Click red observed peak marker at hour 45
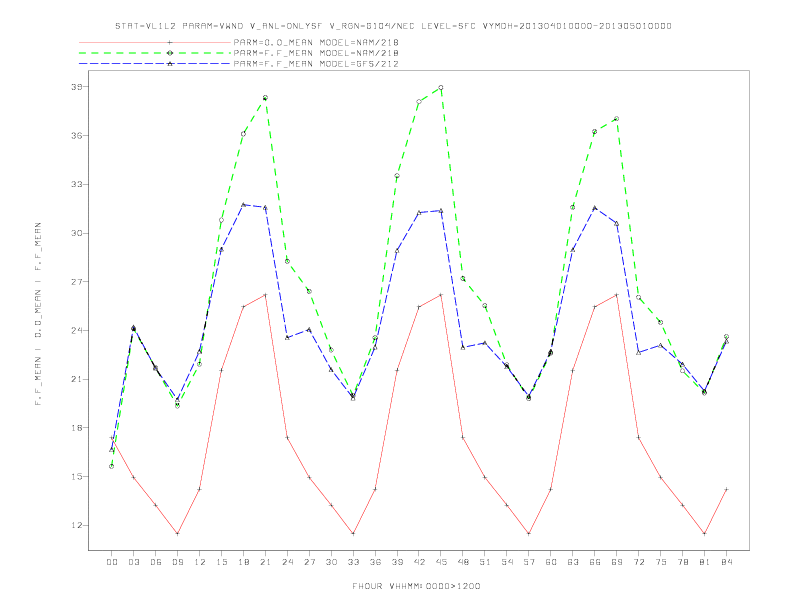The width and height of the screenshot is (792, 612). (441, 295)
